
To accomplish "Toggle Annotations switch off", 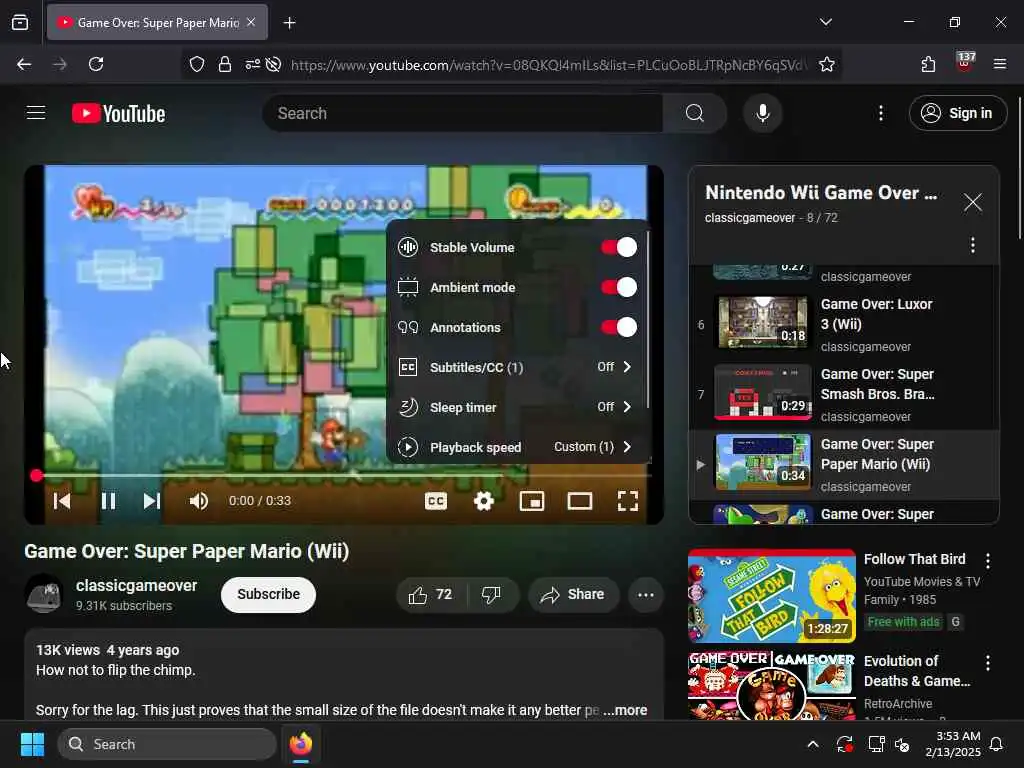I will pos(618,327).
